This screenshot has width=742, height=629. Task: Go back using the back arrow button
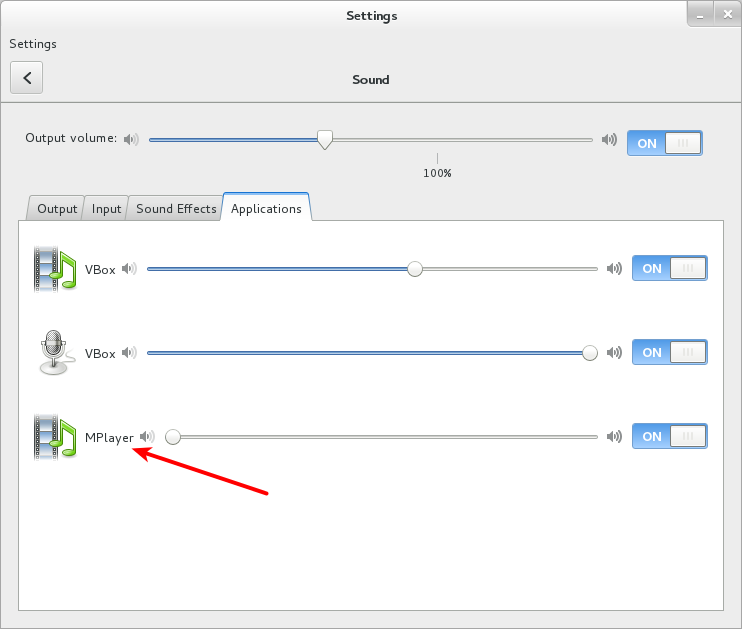(x=26, y=78)
